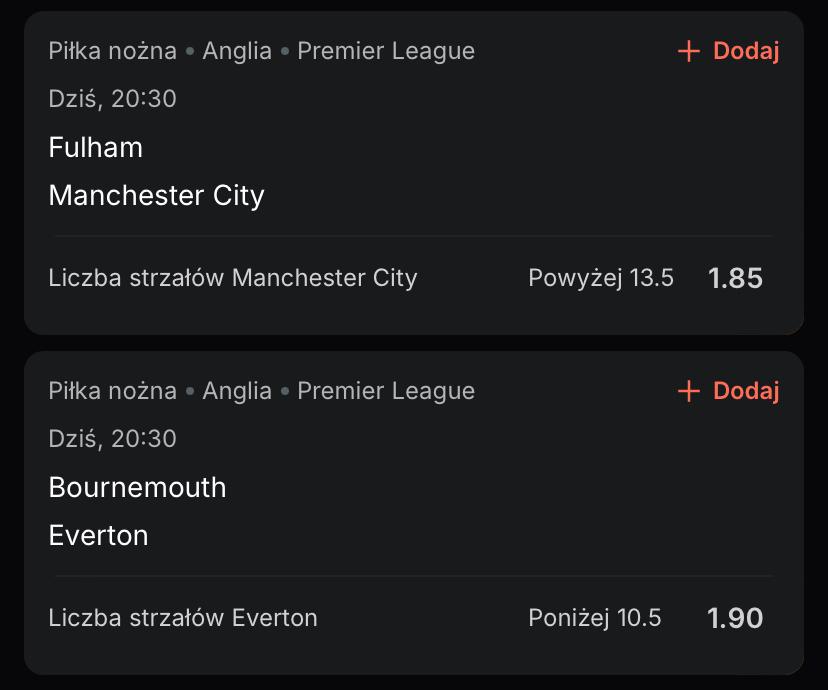This screenshot has height=690, width=828.
Task: Select the 1.85 odds for Manchester City shots
Action: 735,278
